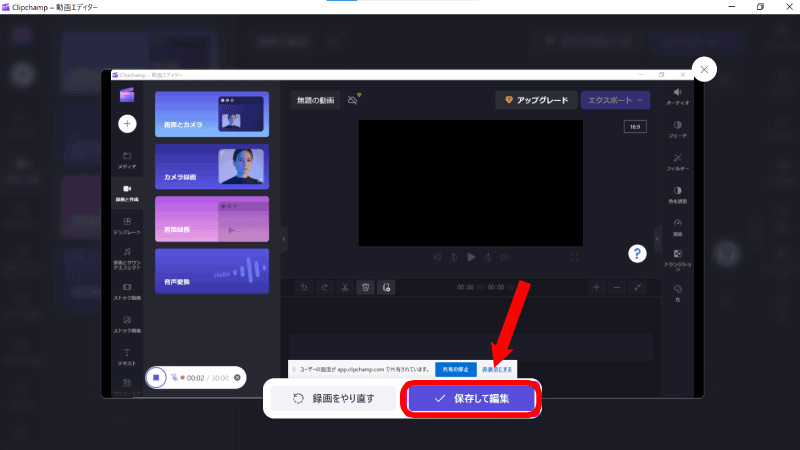Click the fullscreen preview icon
Viewport: 800px width, 450px height.
[574, 257]
